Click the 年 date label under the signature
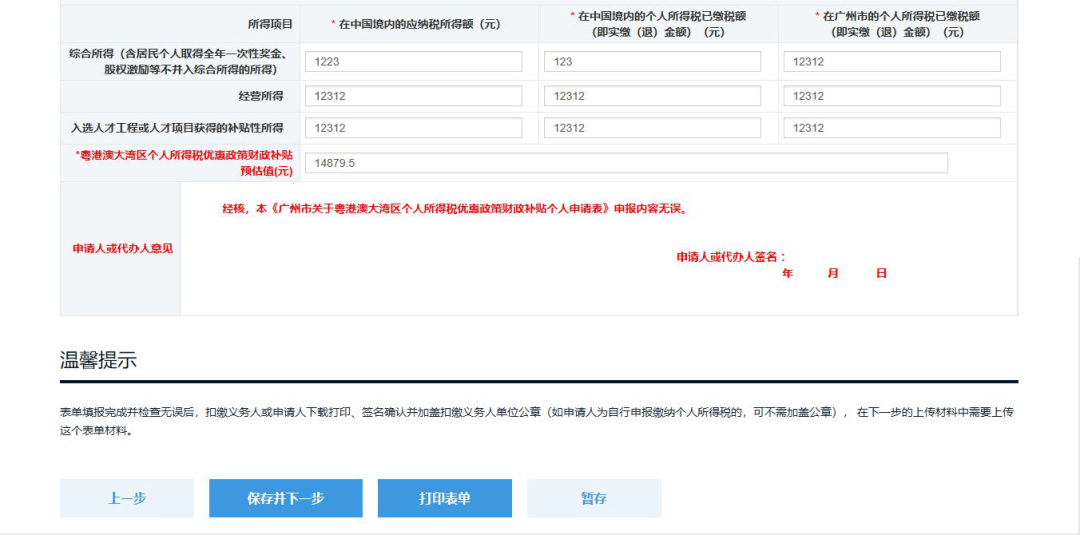The image size is (1080, 535). point(788,273)
